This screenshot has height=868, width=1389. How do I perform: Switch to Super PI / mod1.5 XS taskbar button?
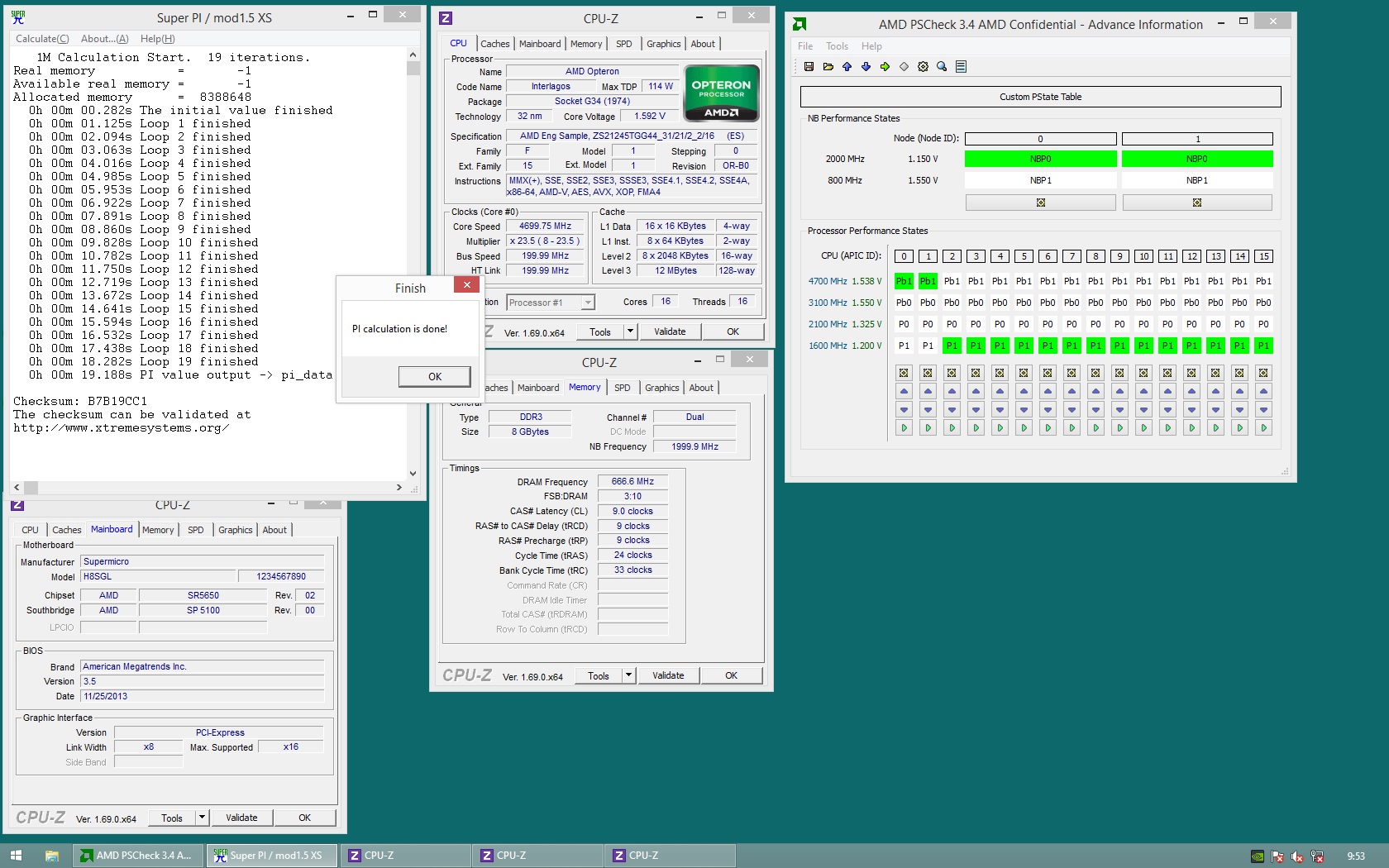[272, 856]
